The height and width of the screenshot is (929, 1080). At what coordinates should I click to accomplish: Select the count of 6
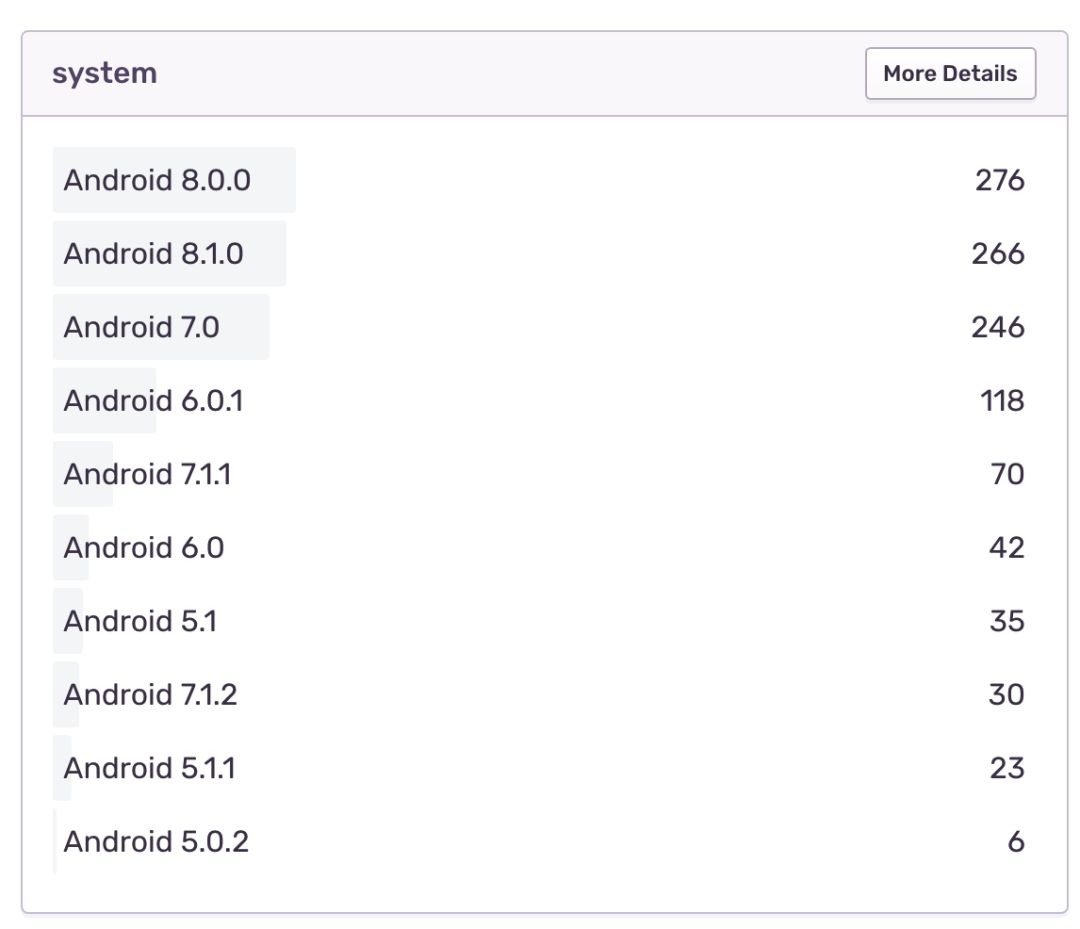[1016, 842]
